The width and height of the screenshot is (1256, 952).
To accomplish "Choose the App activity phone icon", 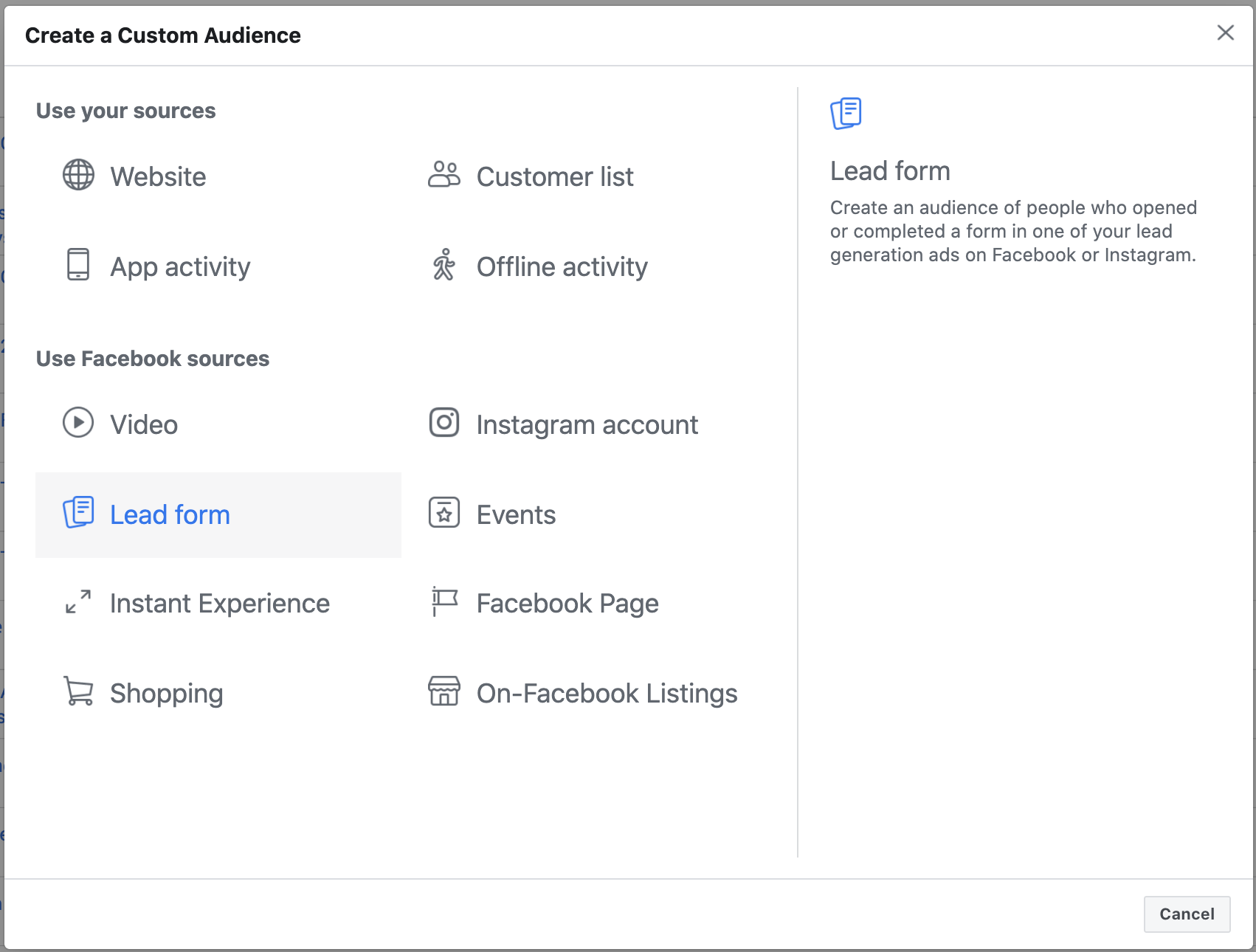I will pos(78,264).
